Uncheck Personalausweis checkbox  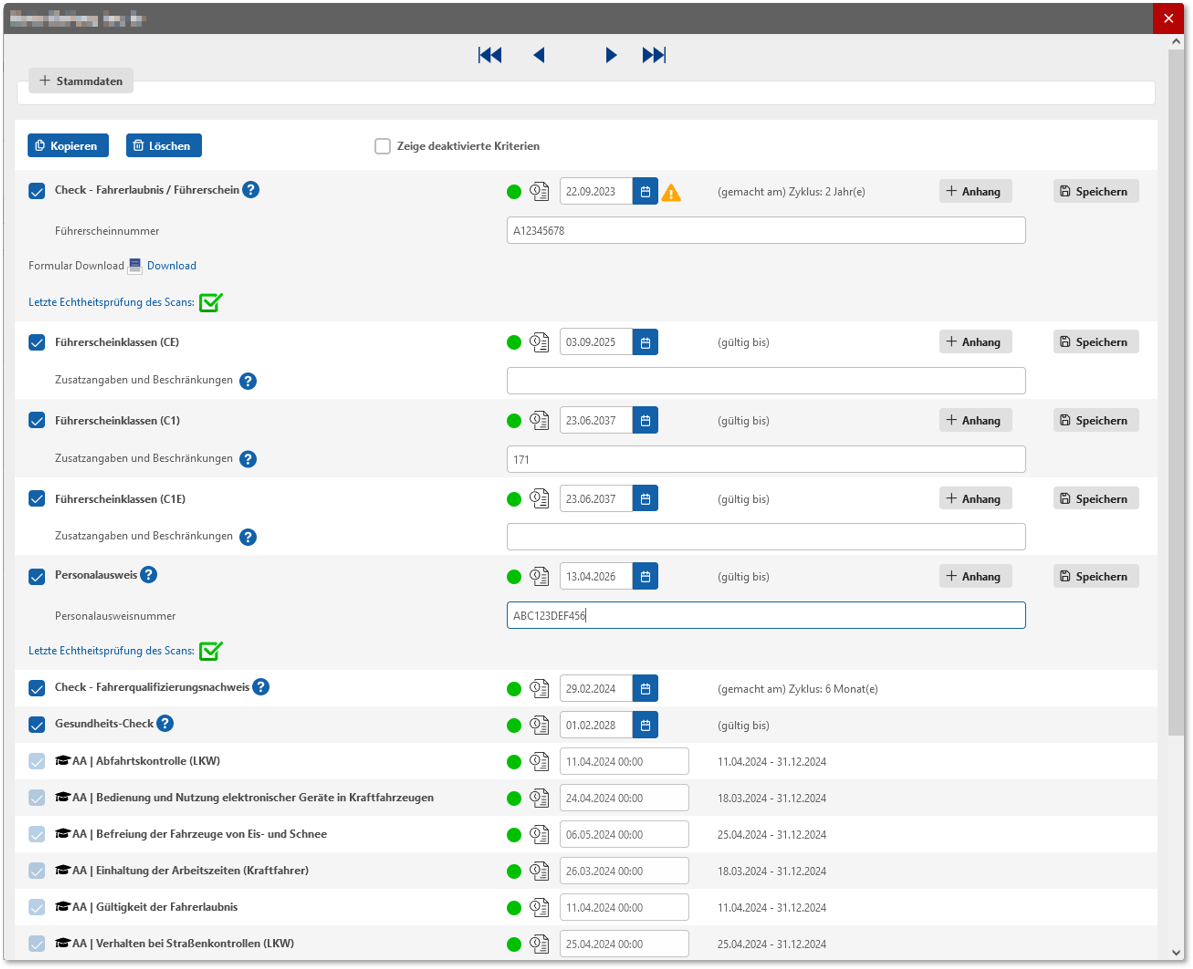tap(37, 577)
